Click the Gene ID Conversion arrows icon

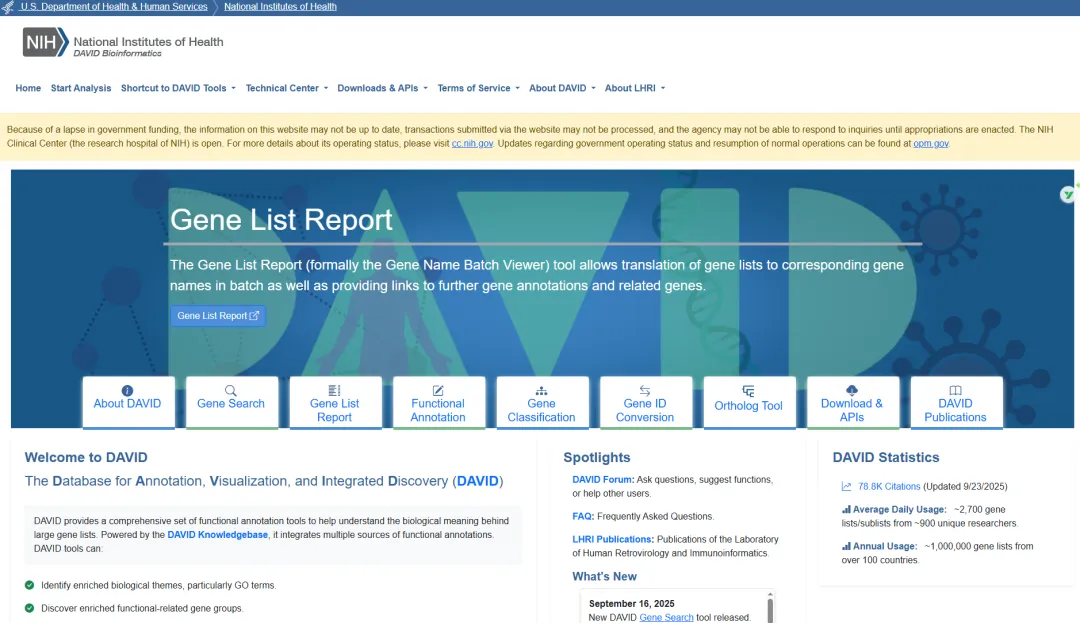(645, 390)
